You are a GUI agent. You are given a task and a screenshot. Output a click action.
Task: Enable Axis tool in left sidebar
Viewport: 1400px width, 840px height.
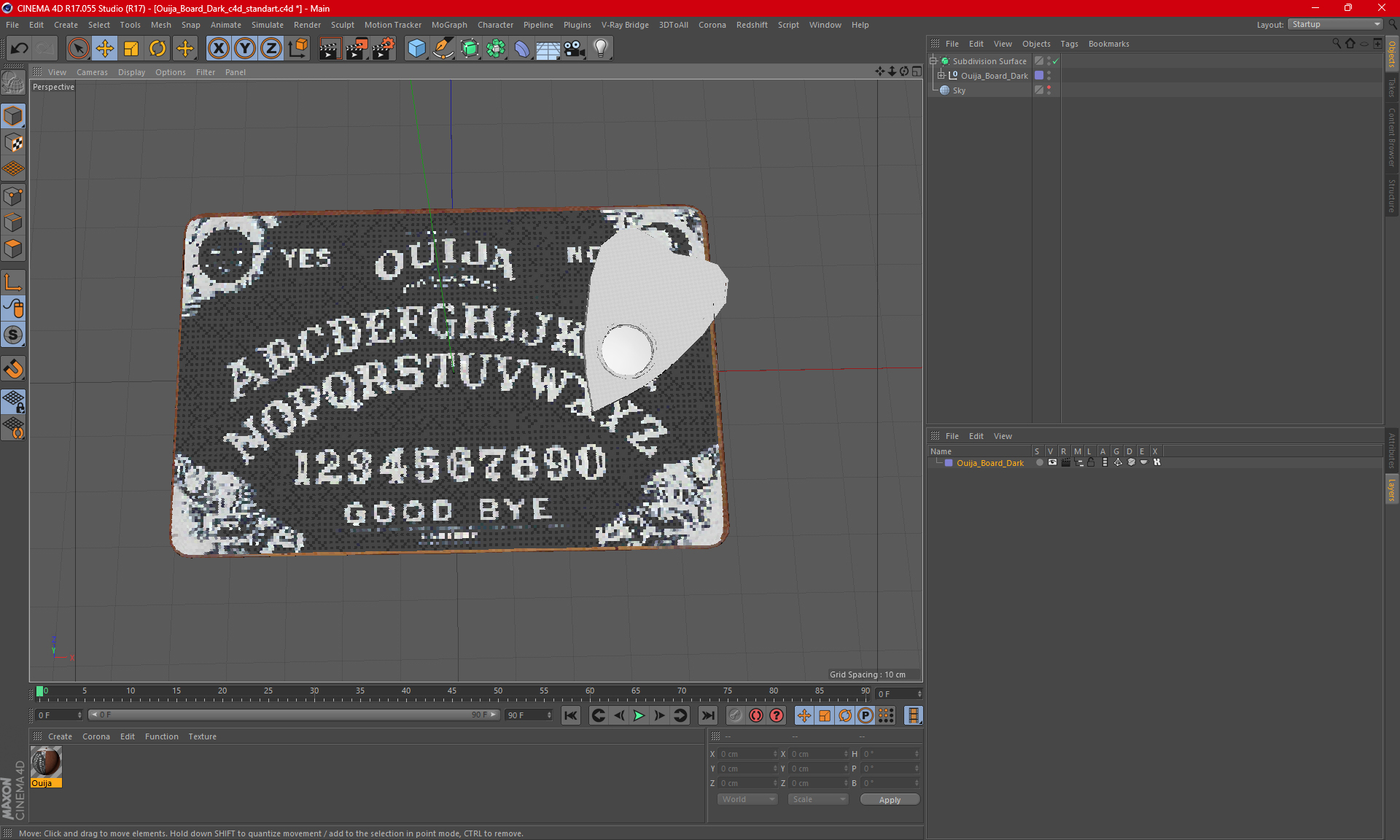click(x=13, y=282)
